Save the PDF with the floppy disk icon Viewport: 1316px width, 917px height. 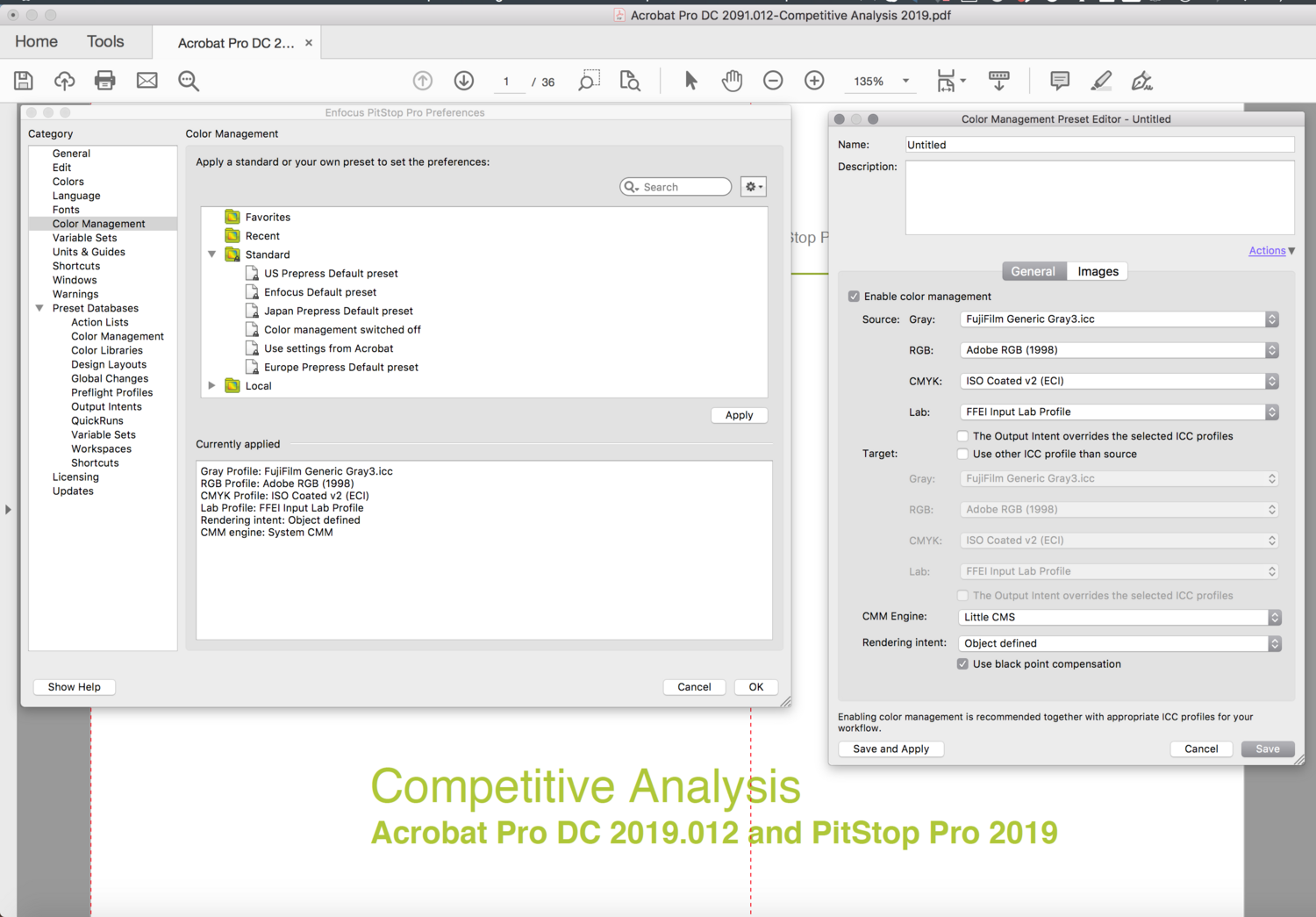24,81
